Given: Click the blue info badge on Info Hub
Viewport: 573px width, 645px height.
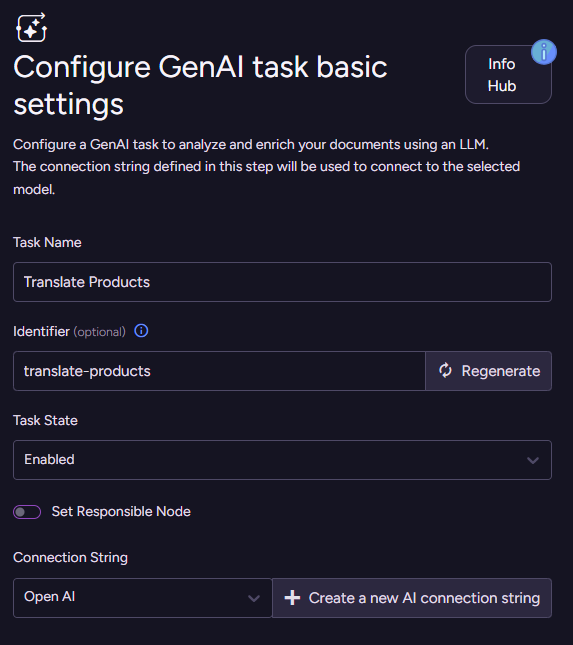Looking at the screenshot, I should coord(543,52).
